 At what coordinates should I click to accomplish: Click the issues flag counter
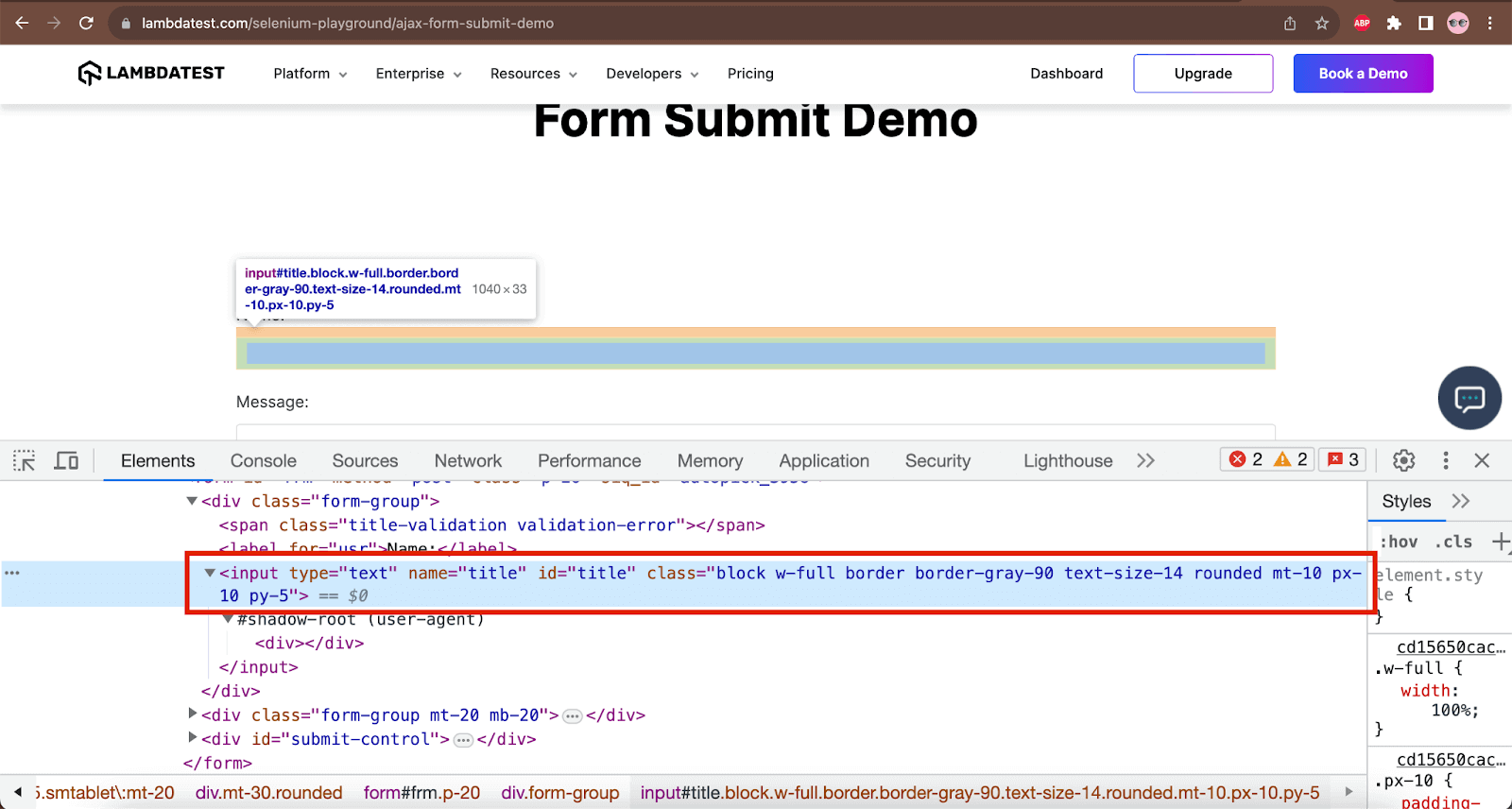pyautogui.click(x=1343, y=459)
